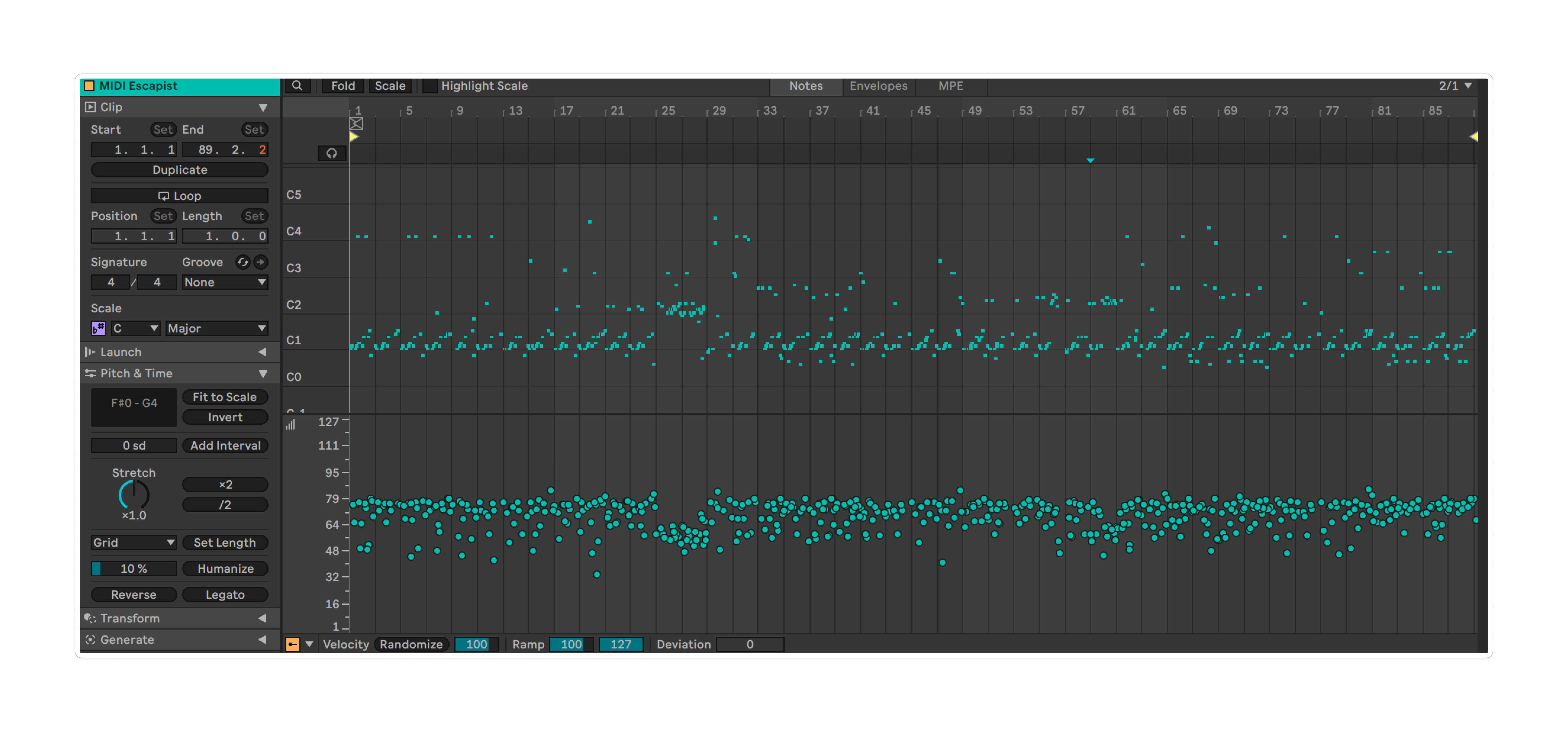The width and height of the screenshot is (1568, 734).
Task: Switch to the Envelopes tab
Action: coord(878,86)
